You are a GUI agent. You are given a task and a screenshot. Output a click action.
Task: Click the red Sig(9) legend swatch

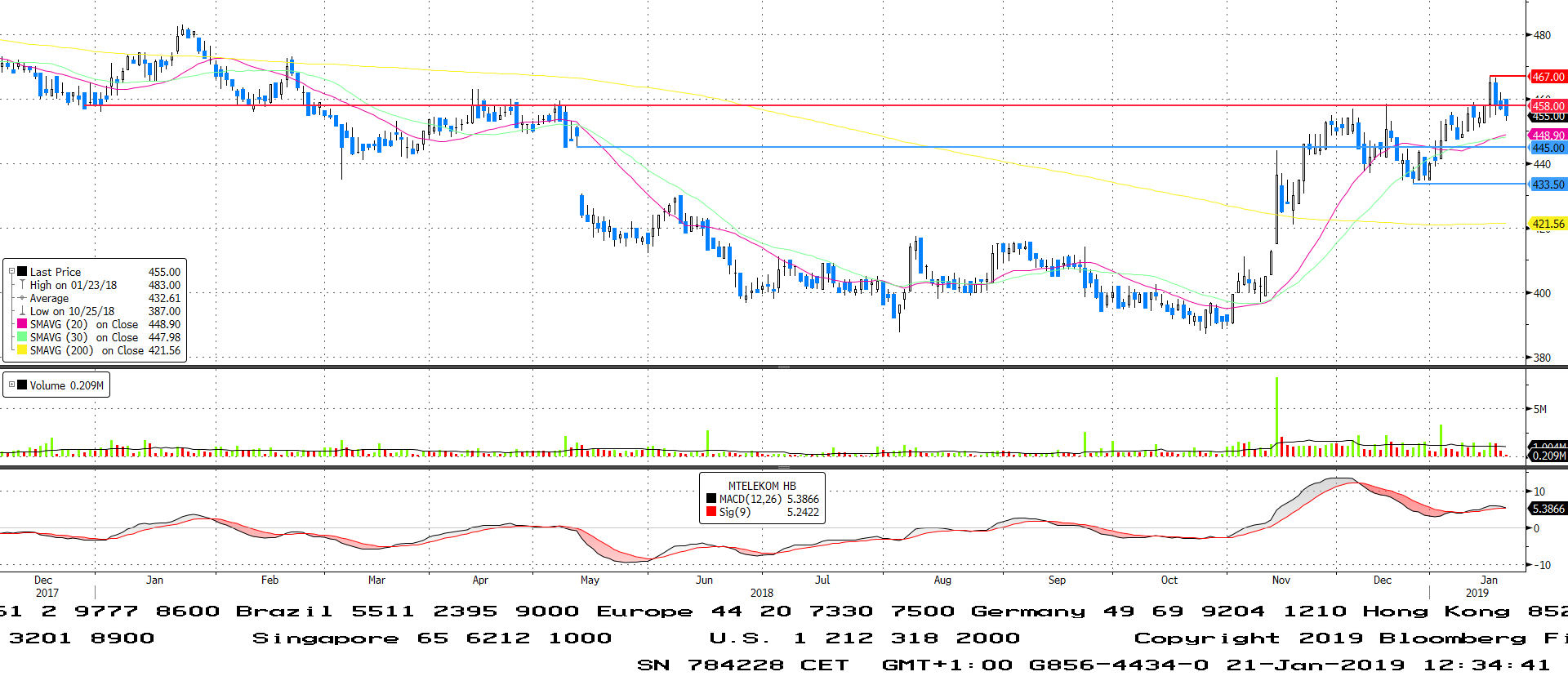(711, 511)
